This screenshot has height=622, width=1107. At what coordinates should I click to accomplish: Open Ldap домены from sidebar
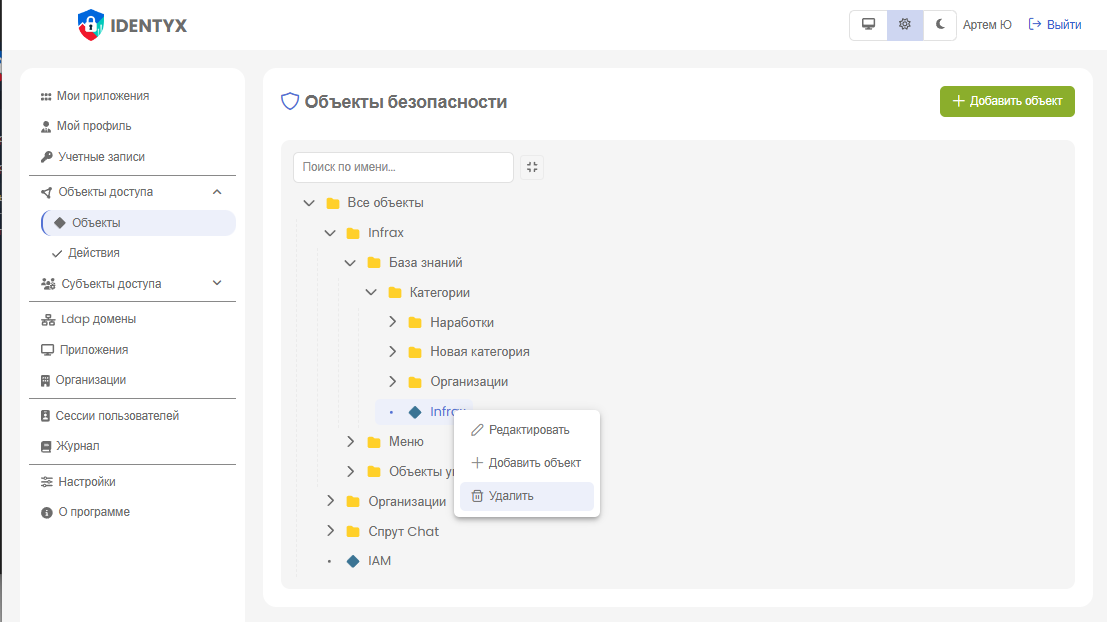pyautogui.click(x=96, y=319)
